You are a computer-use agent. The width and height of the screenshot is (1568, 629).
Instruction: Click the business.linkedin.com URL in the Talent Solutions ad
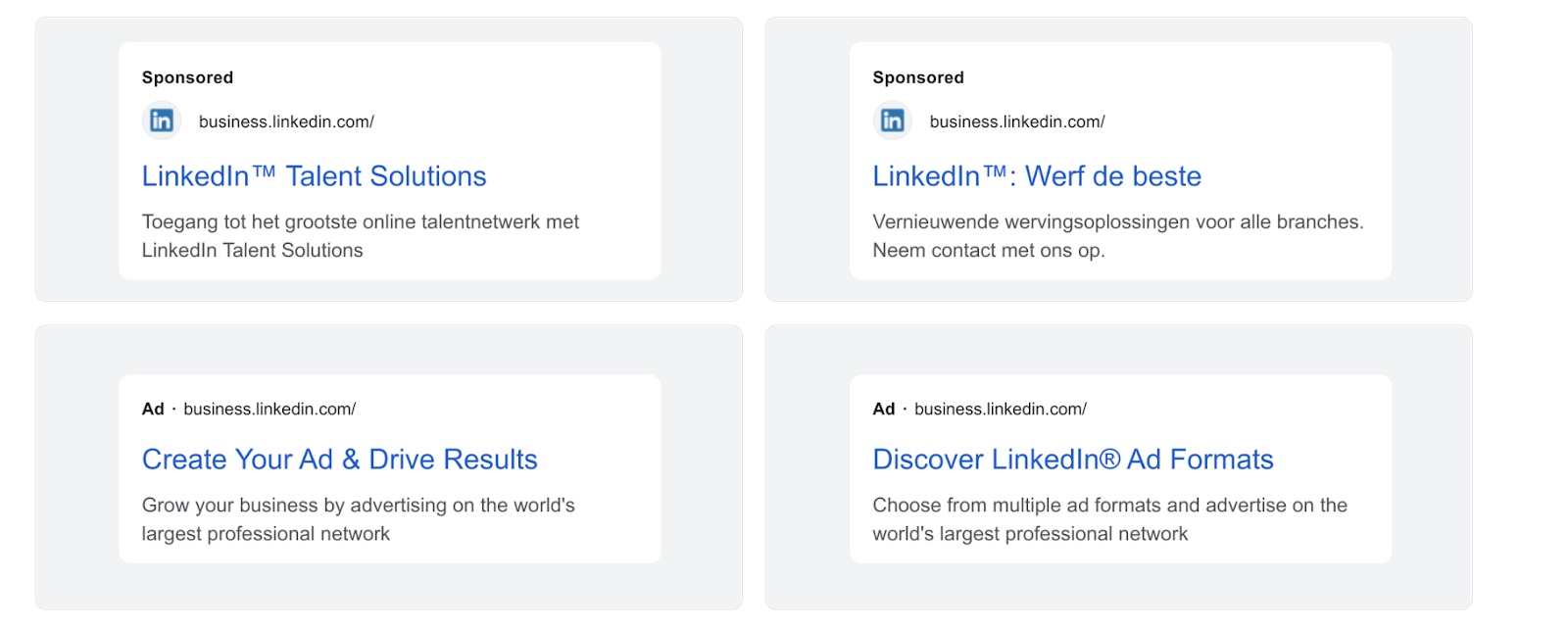286,121
